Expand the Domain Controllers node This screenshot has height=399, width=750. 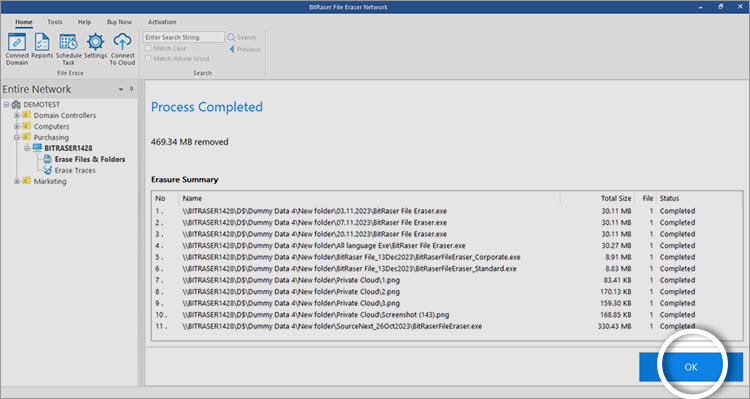pos(17,115)
